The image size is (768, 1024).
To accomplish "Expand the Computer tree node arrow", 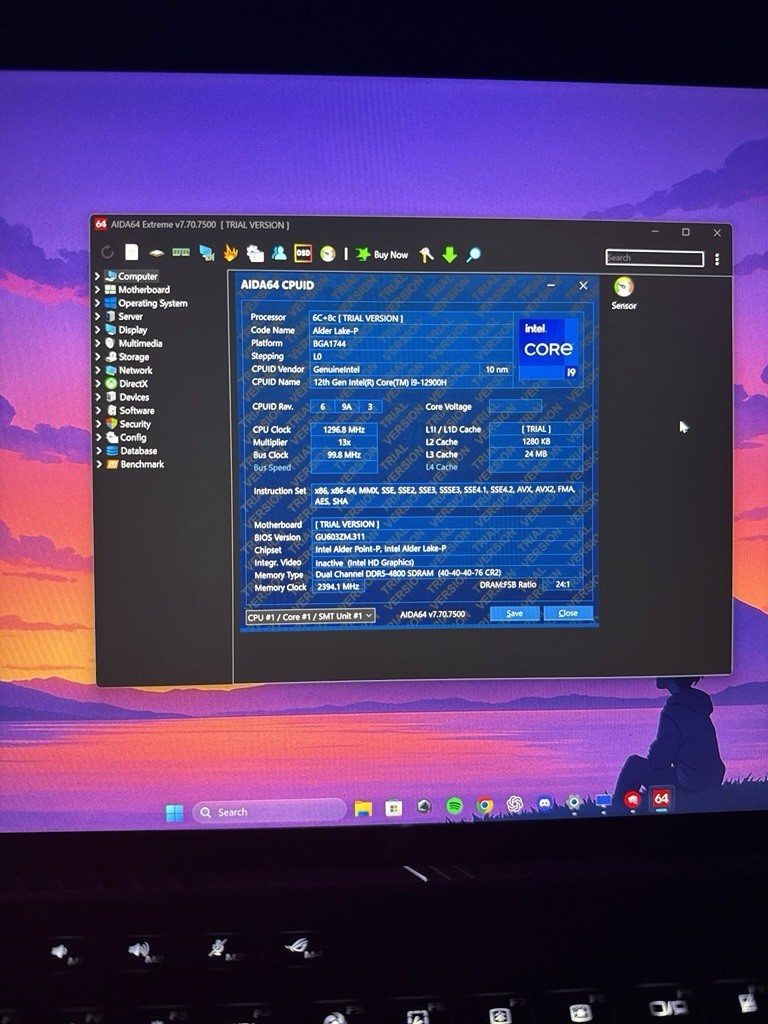I will 98,276.
